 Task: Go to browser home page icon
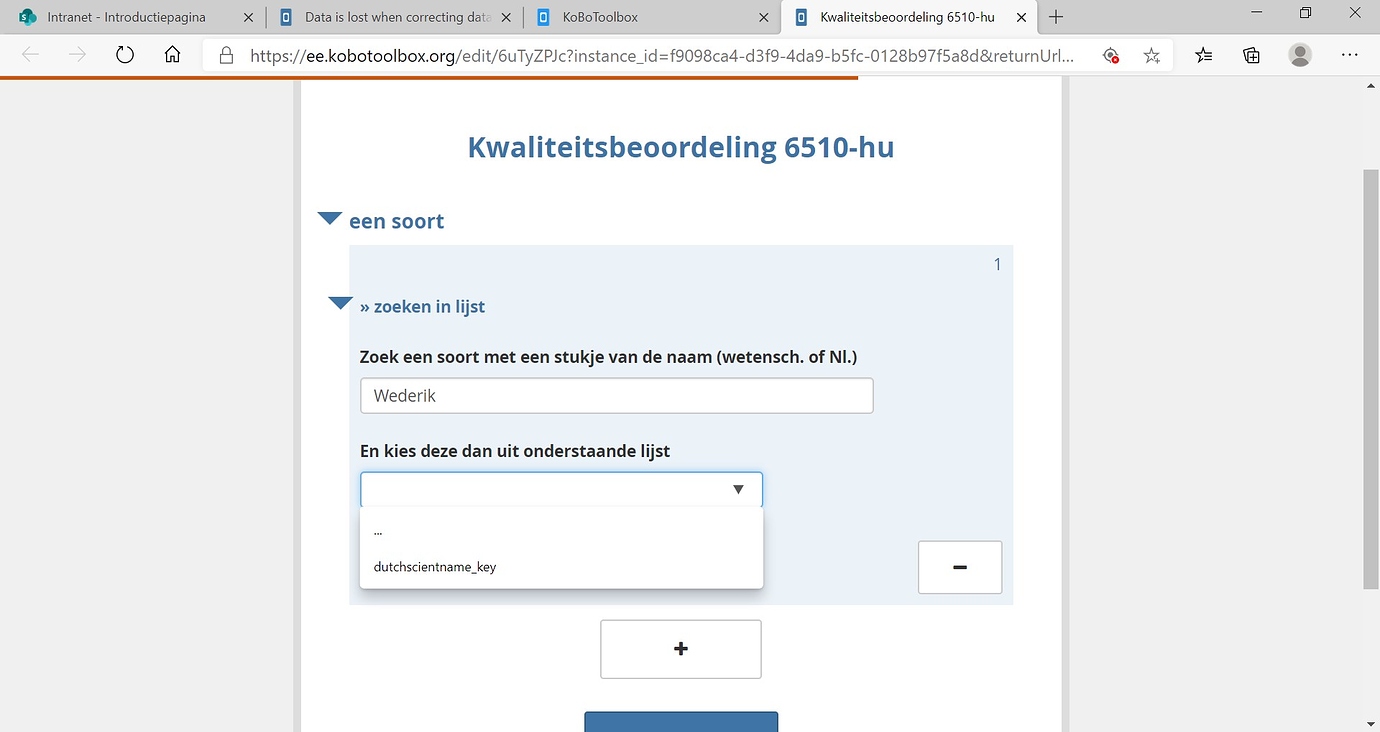point(172,55)
